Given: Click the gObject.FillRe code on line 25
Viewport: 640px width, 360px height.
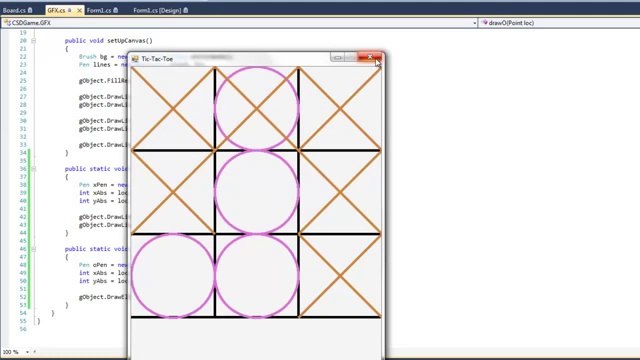Looking at the screenshot, I should pos(103,81).
